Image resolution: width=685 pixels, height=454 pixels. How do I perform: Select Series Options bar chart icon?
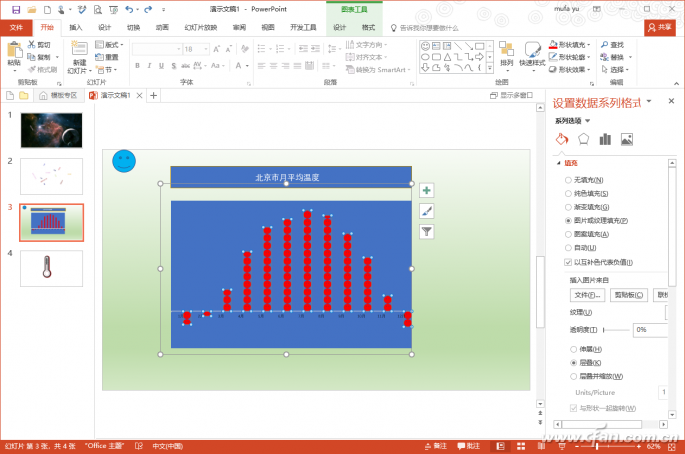[x=605, y=139]
